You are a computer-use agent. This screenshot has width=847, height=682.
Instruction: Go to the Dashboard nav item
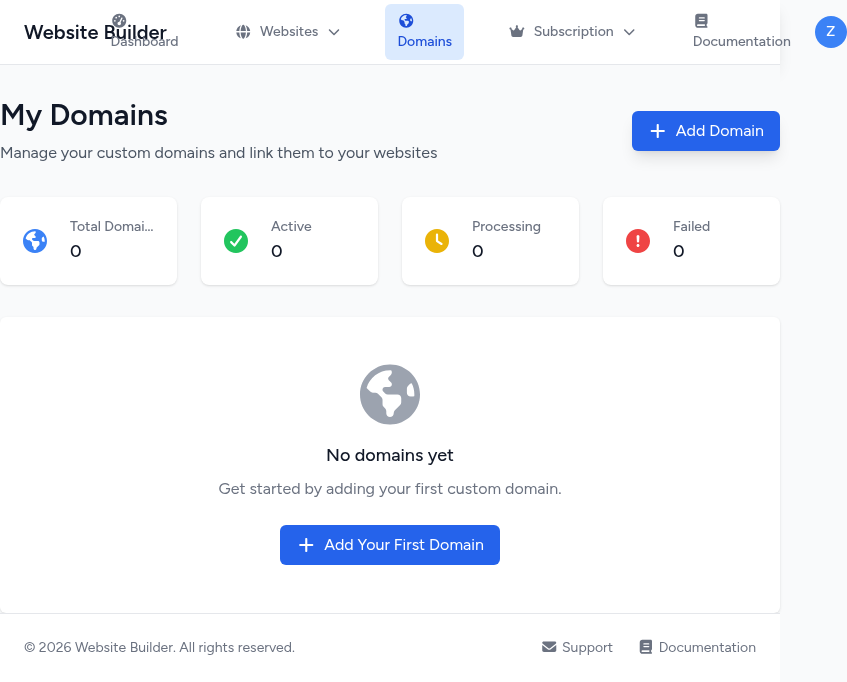pyautogui.click(x=144, y=41)
